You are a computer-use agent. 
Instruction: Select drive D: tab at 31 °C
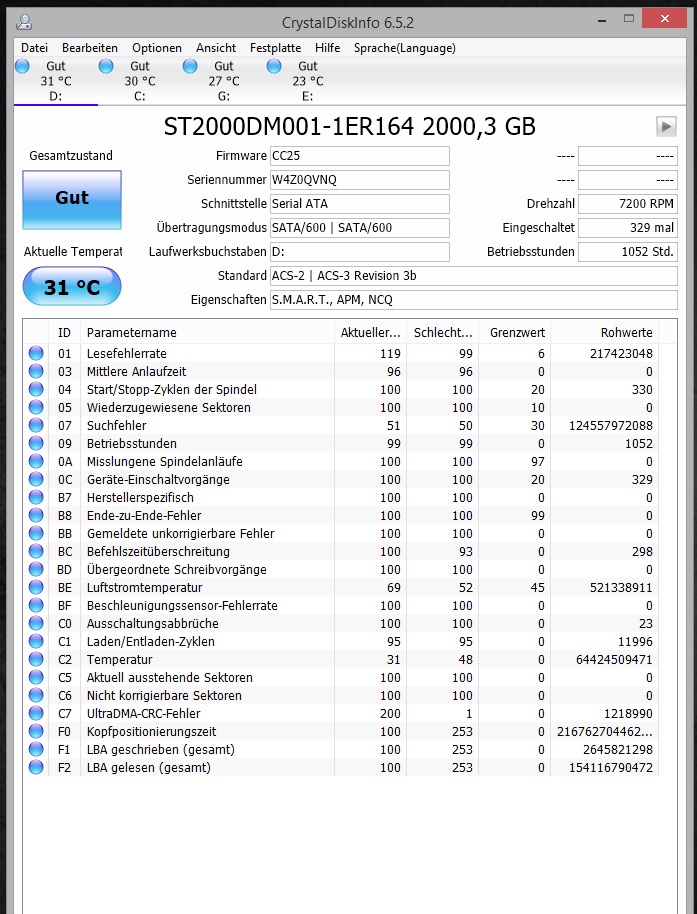56,81
